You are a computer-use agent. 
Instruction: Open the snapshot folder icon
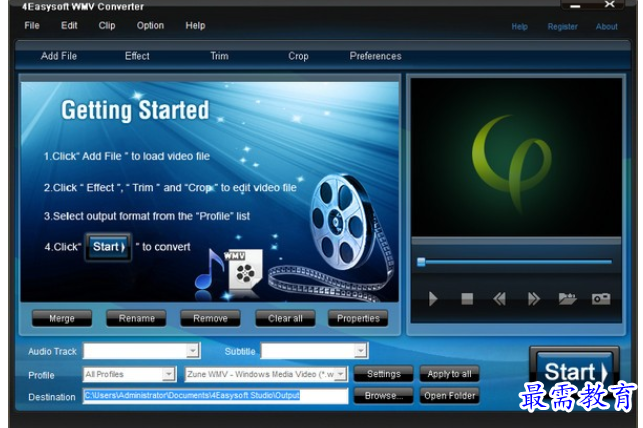coord(568,299)
